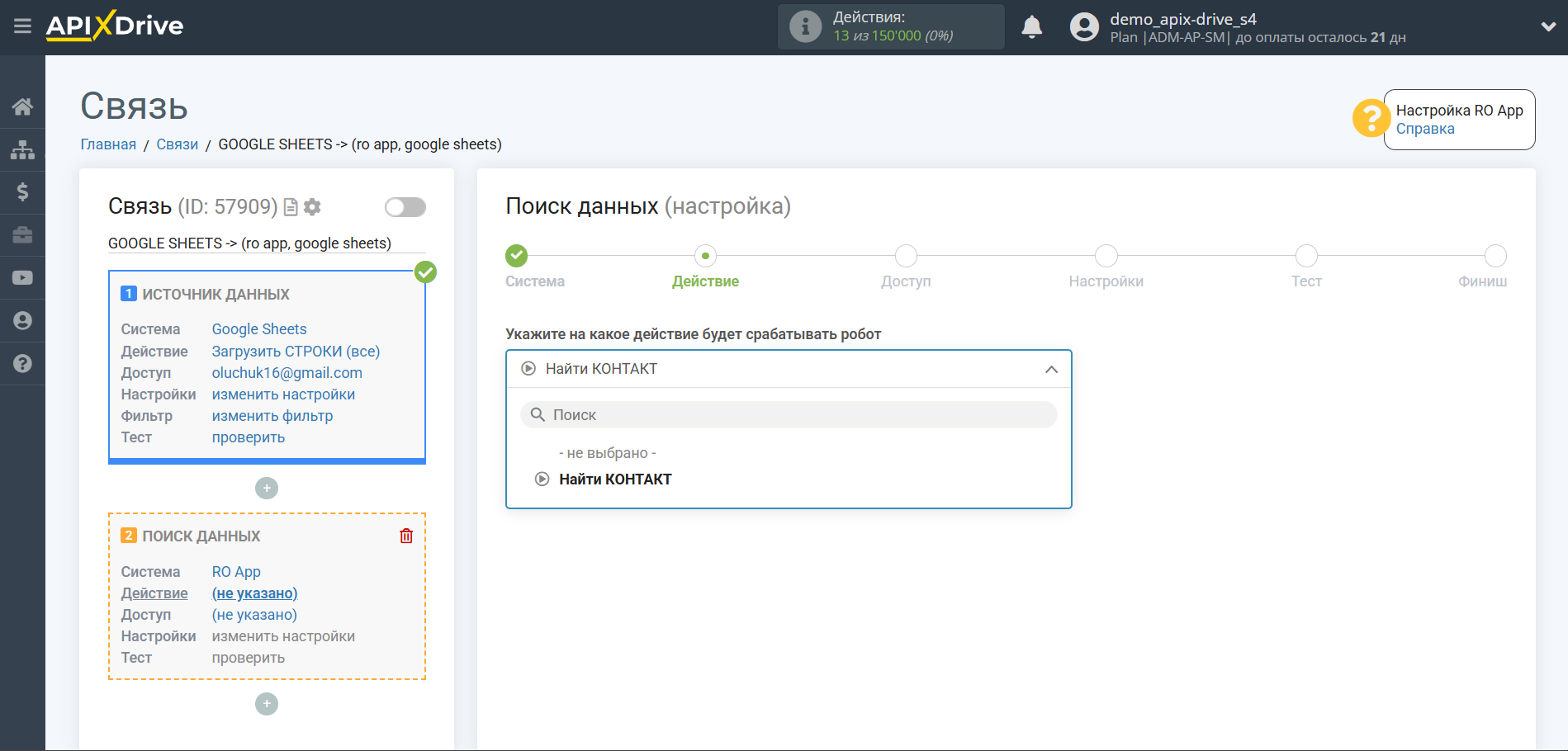This screenshot has height=751, width=1568.
Task: Expand the user account menu chevron
Action: tap(1548, 26)
